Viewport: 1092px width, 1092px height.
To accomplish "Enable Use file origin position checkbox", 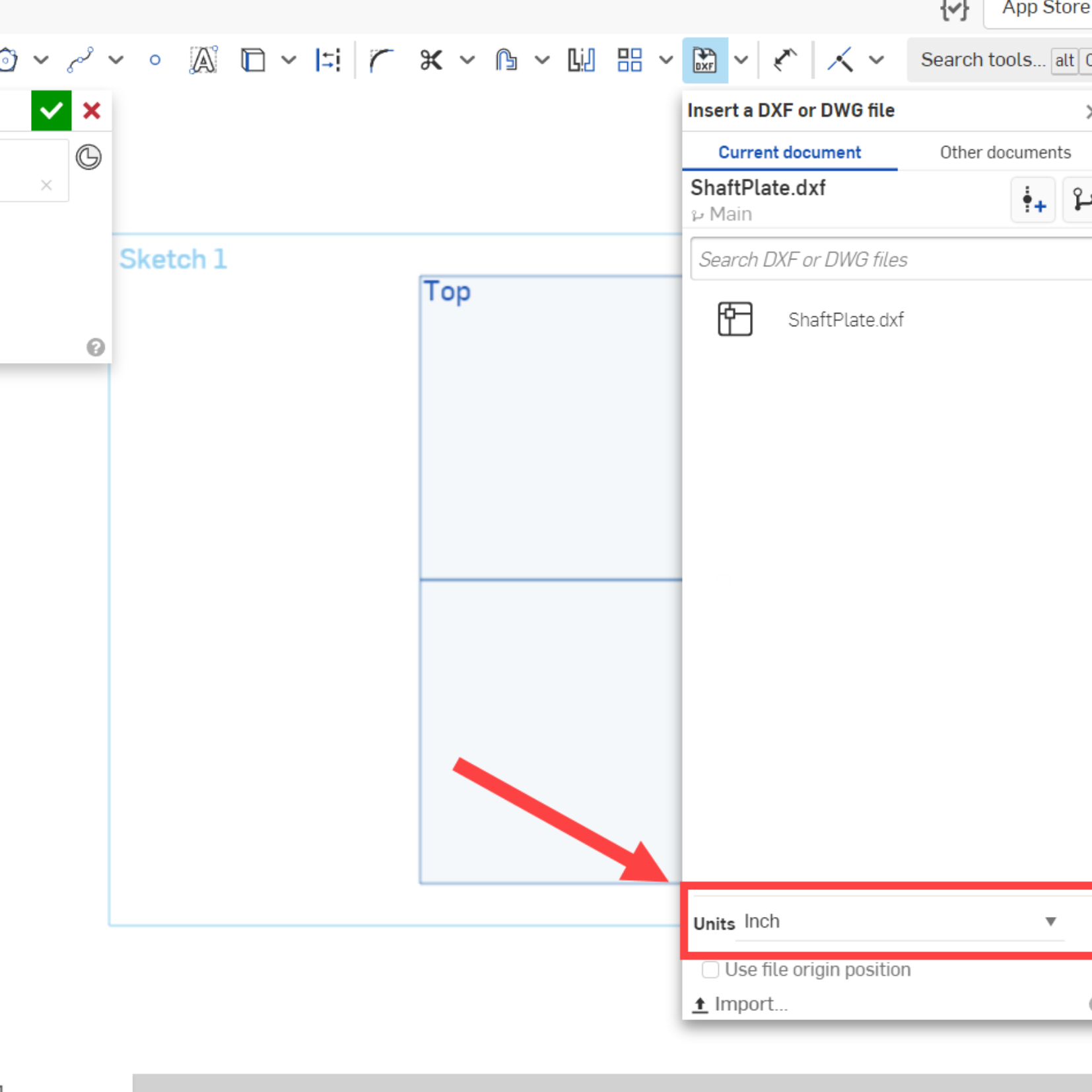I will [x=710, y=969].
